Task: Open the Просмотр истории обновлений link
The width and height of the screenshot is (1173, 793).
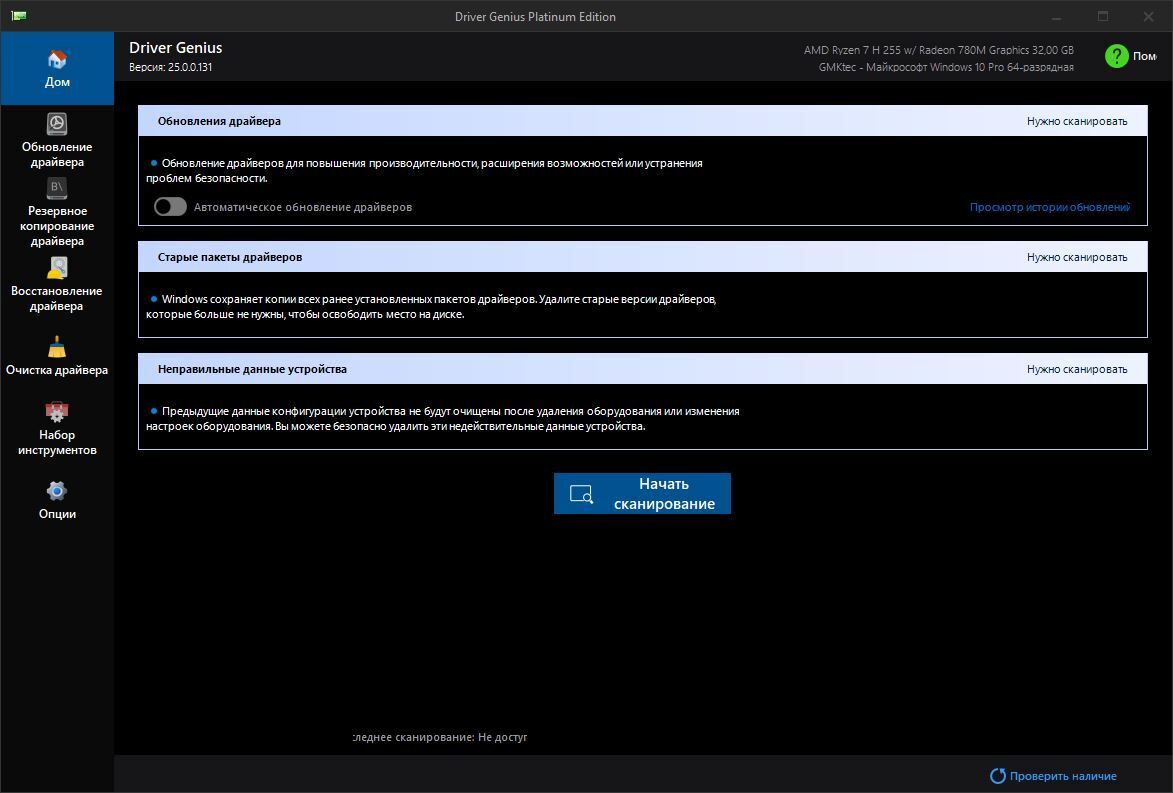Action: (x=1049, y=207)
